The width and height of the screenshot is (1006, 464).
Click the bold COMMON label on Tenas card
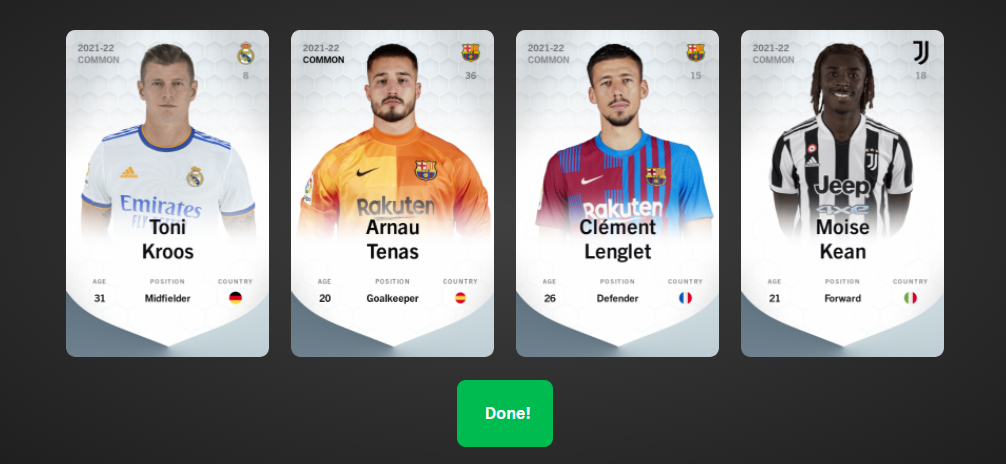pos(323,60)
